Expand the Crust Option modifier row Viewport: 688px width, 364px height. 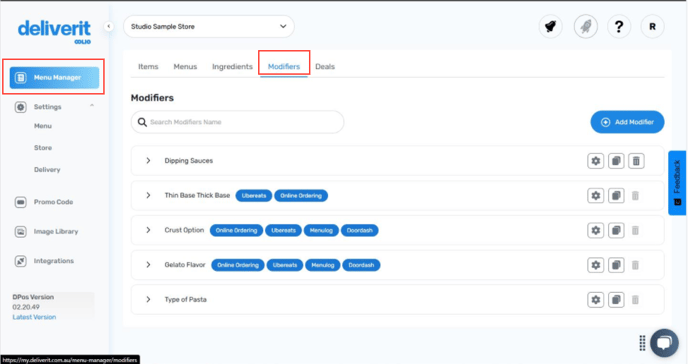pyautogui.click(x=148, y=230)
